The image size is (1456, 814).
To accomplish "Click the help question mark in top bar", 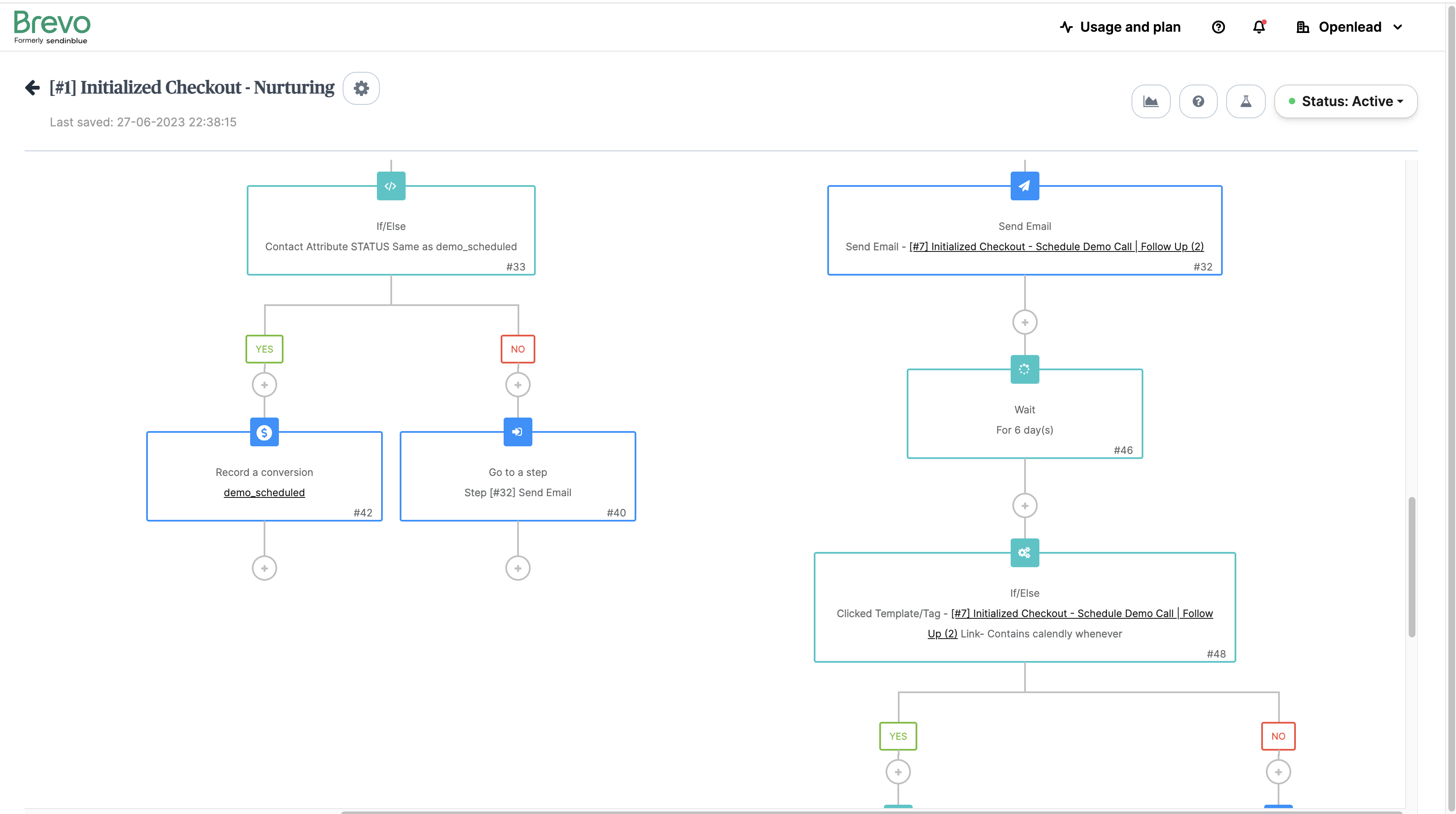I will [x=1218, y=27].
